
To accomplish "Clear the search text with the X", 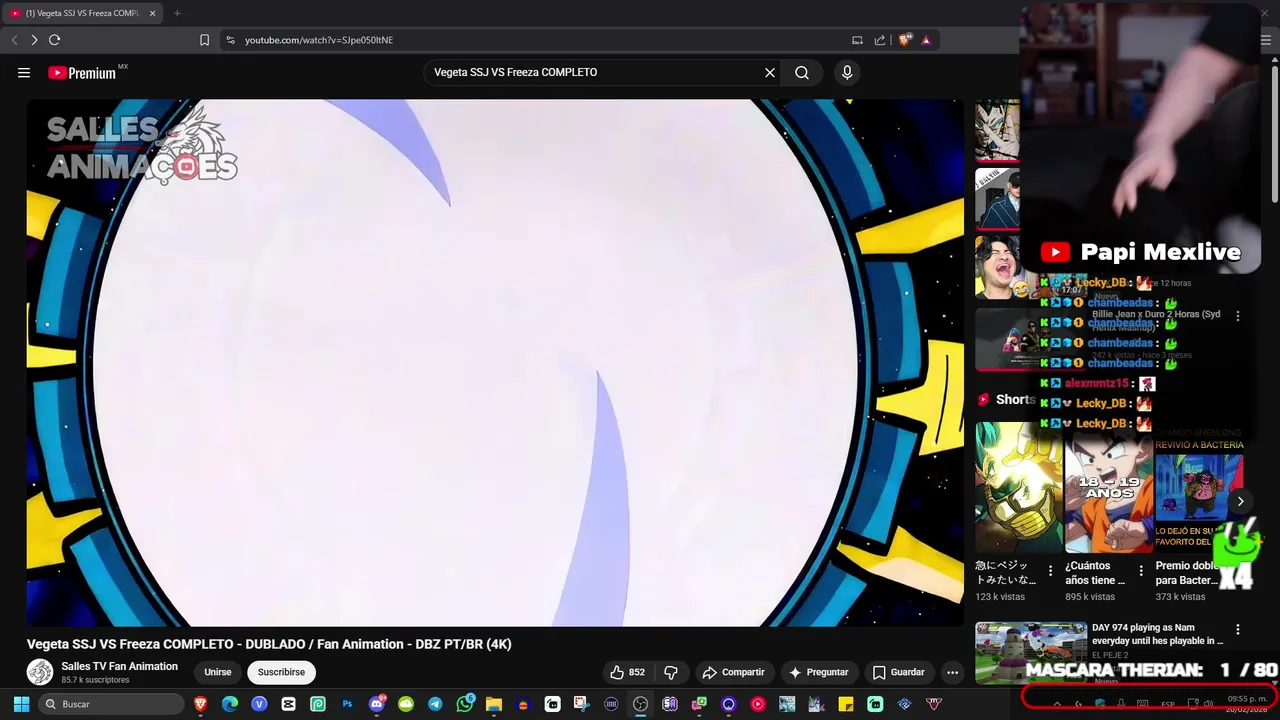I will click(x=770, y=73).
